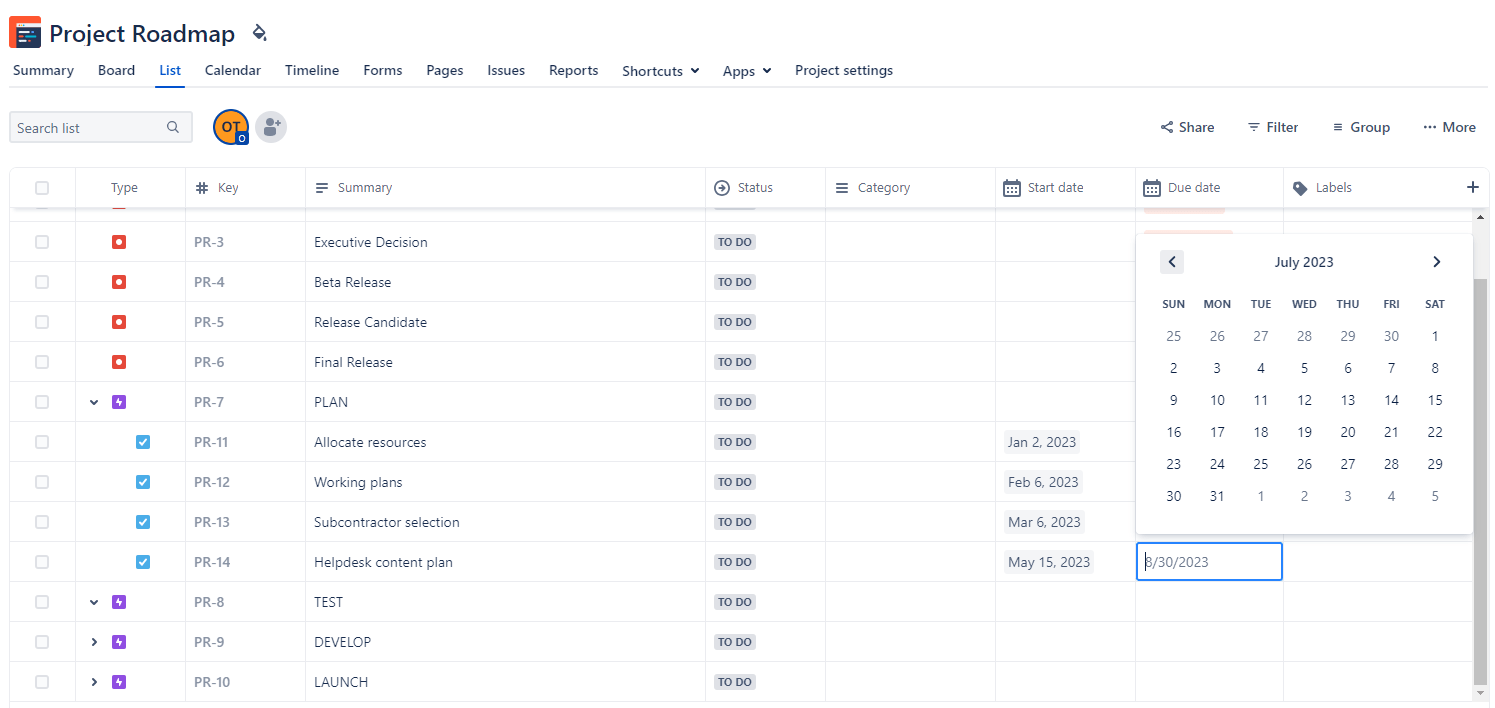This screenshot has width=1495, height=708.
Task: Tick the select-all checkbox in the header
Action: [42, 187]
